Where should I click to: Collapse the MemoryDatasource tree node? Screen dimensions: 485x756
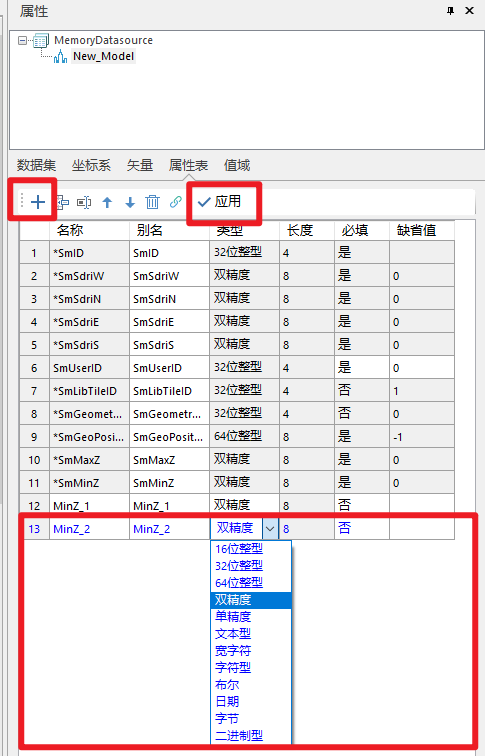(22, 40)
